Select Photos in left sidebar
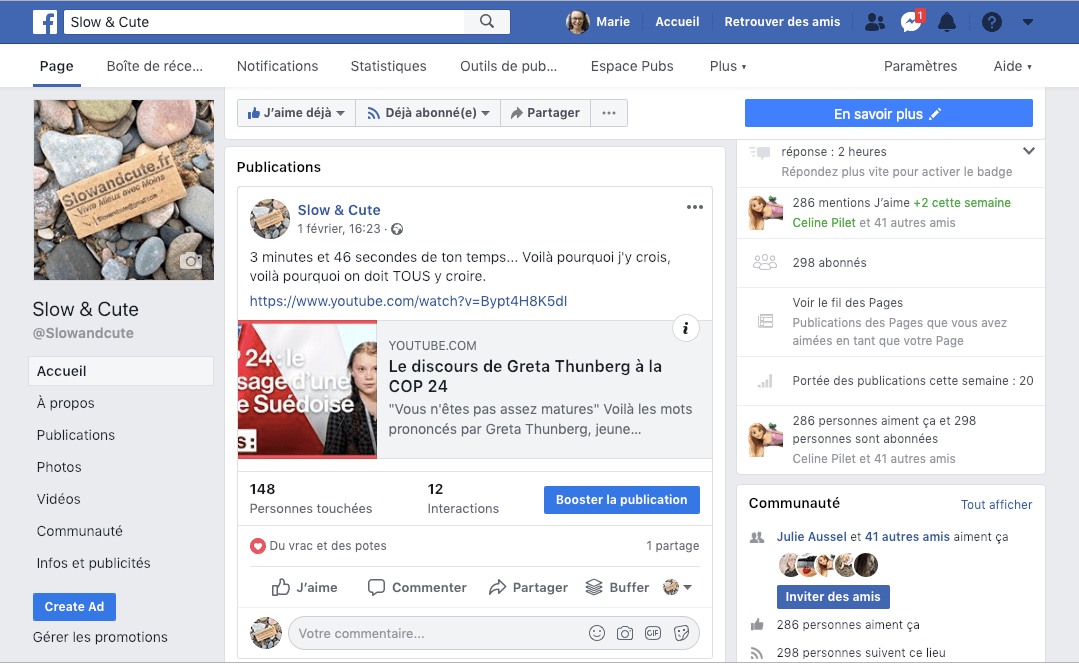Viewport: 1079px width, 664px height. pos(59,467)
